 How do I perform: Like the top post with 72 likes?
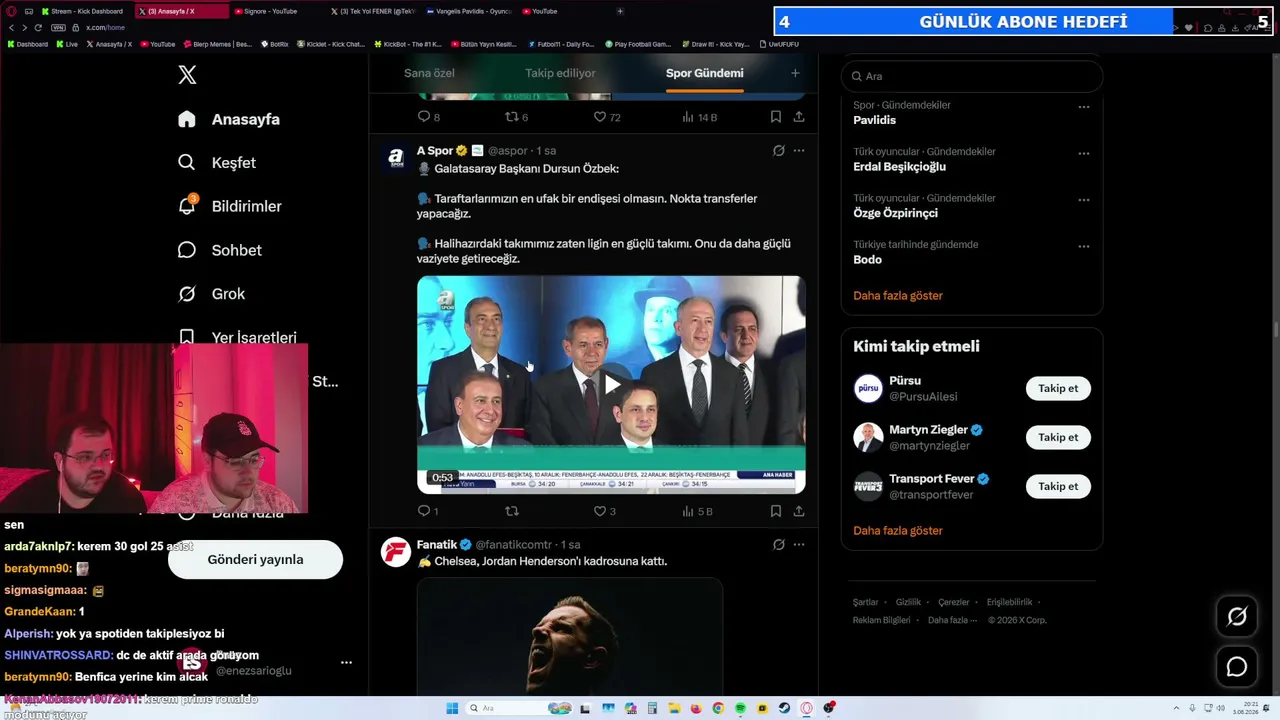coord(607,117)
